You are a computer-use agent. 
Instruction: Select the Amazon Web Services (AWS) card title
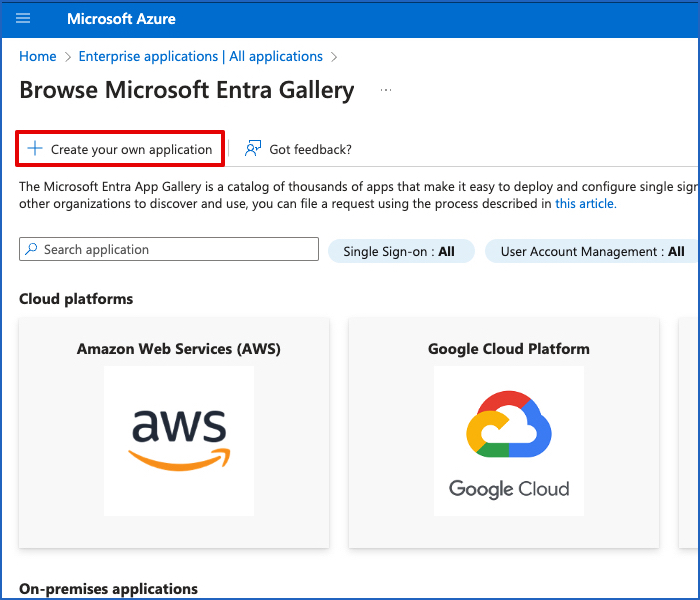tap(179, 349)
